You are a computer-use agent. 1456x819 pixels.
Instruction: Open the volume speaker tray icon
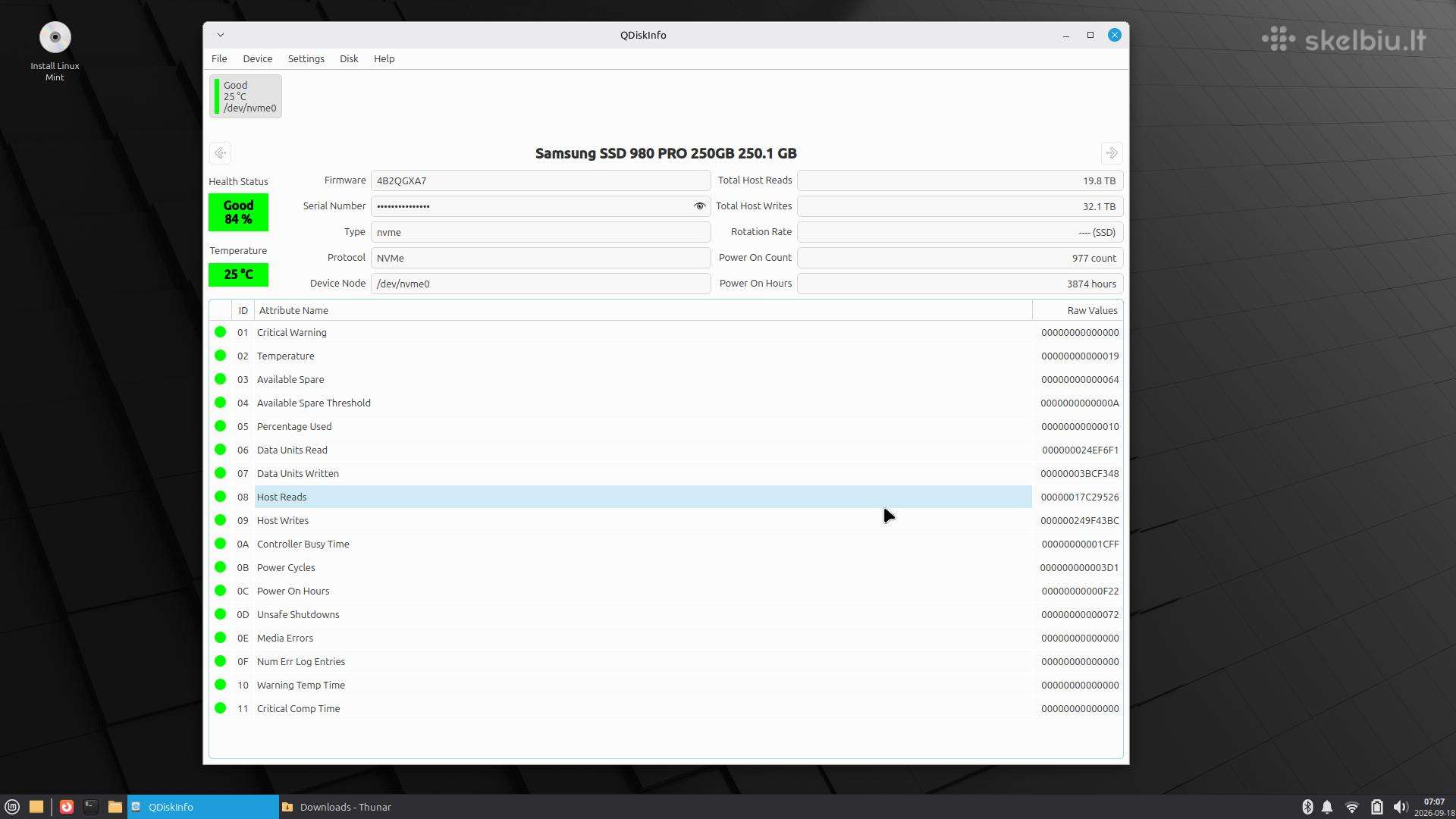(1401, 807)
